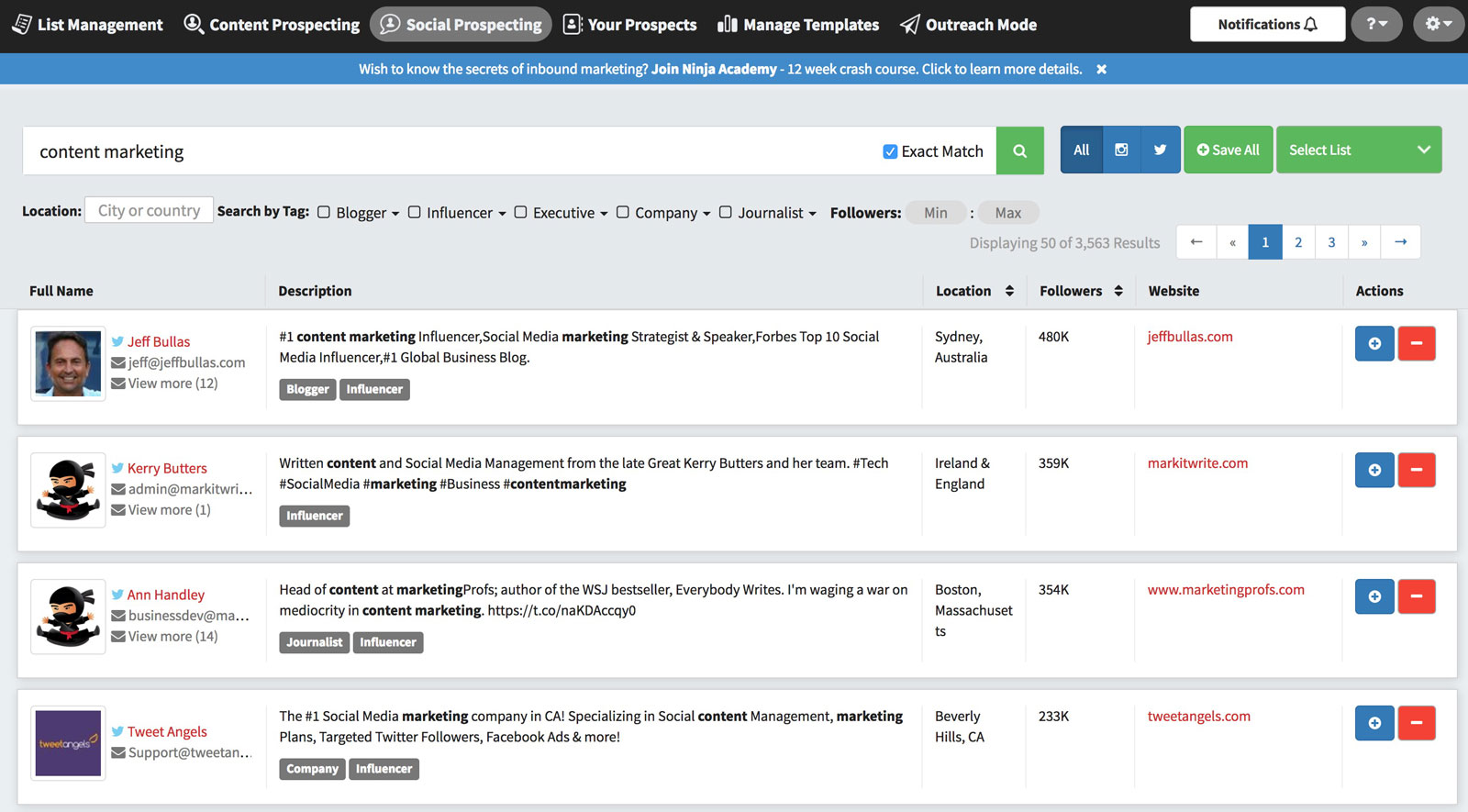The width and height of the screenshot is (1468, 812).
Task: Go to results page 3
Action: (x=1331, y=242)
